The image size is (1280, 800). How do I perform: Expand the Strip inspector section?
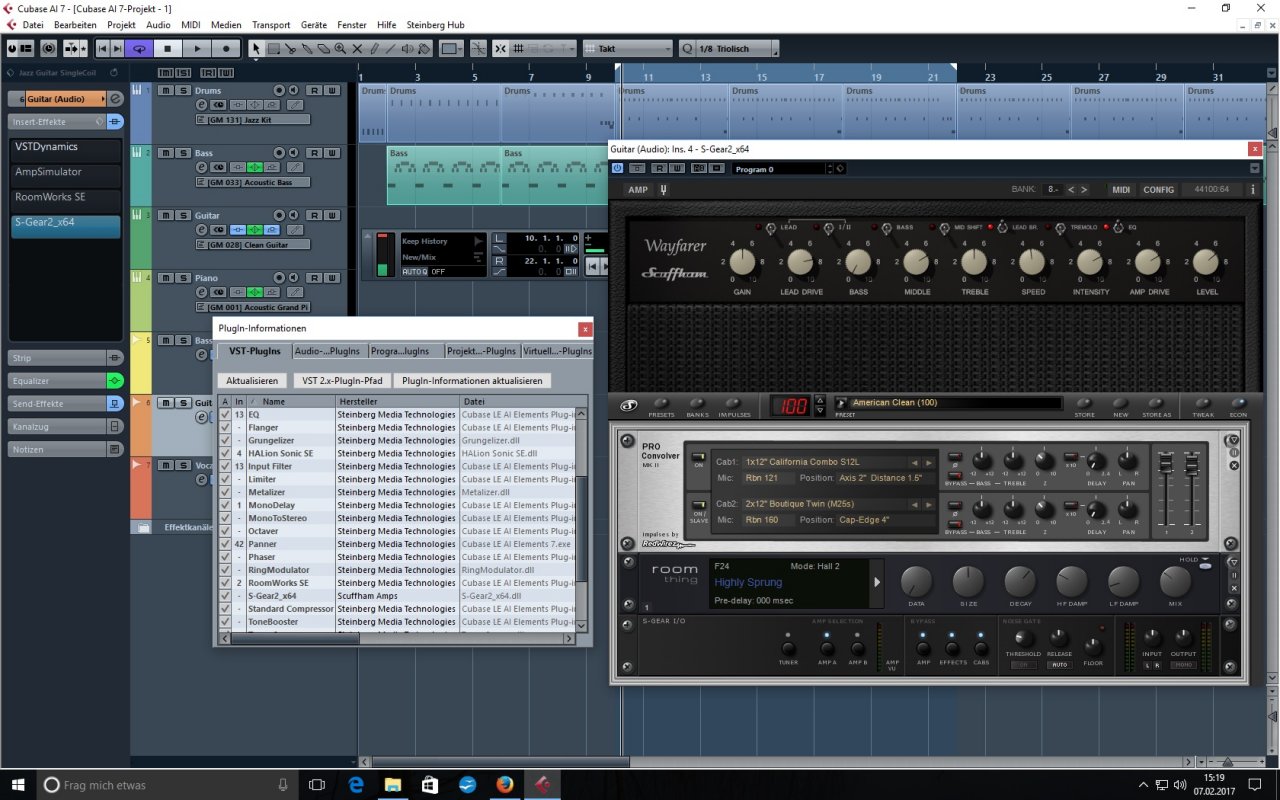point(57,358)
